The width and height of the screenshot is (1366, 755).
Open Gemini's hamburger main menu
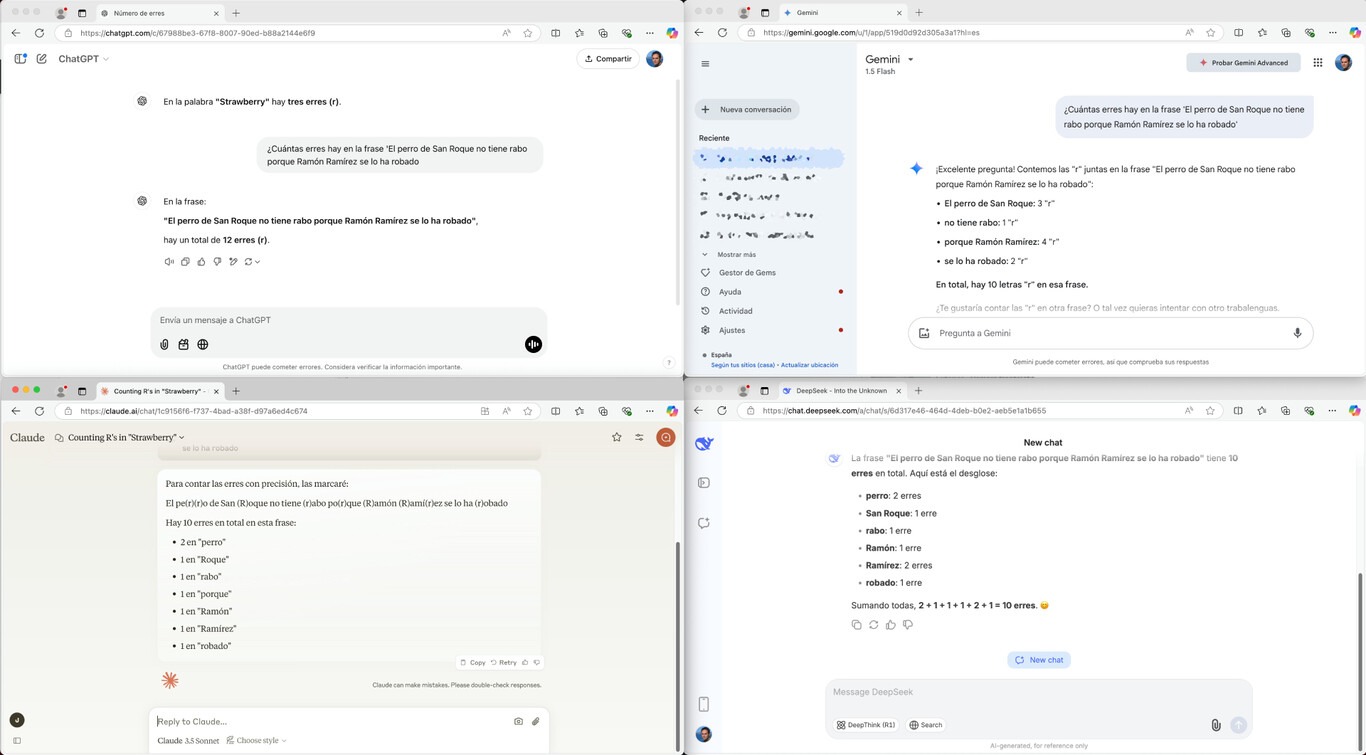tap(705, 63)
